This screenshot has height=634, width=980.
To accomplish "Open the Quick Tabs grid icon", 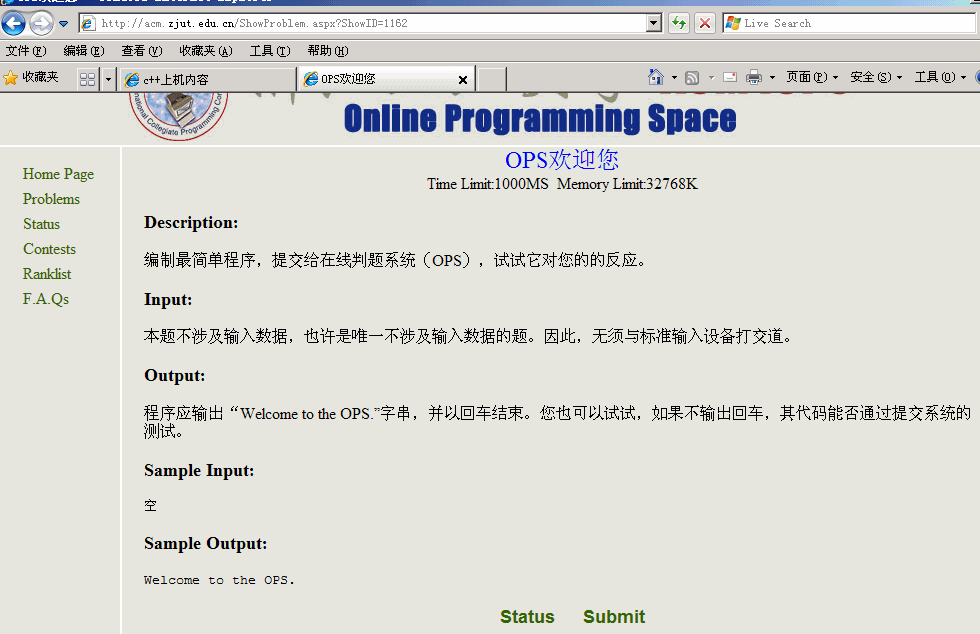I will pos(87,79).
